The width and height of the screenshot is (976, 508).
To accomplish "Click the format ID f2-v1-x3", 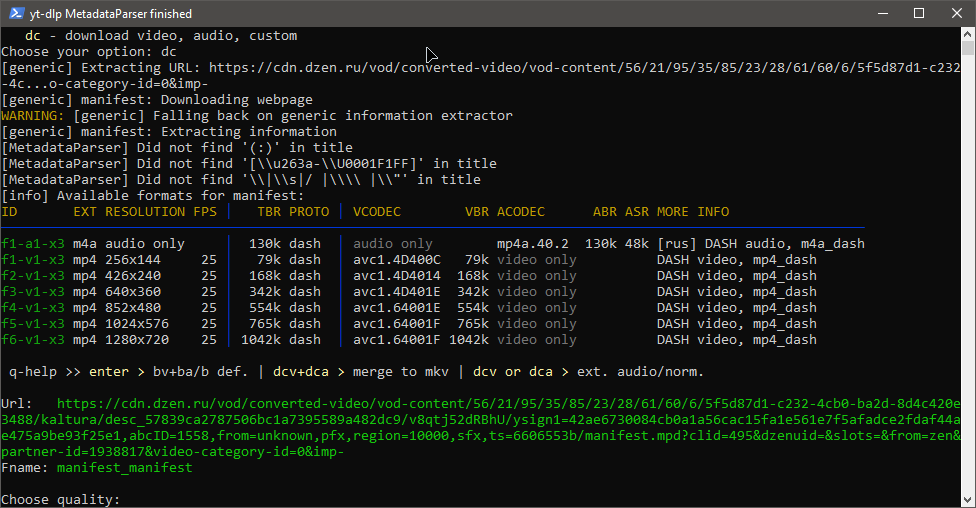I will click(x=33, y=276).
